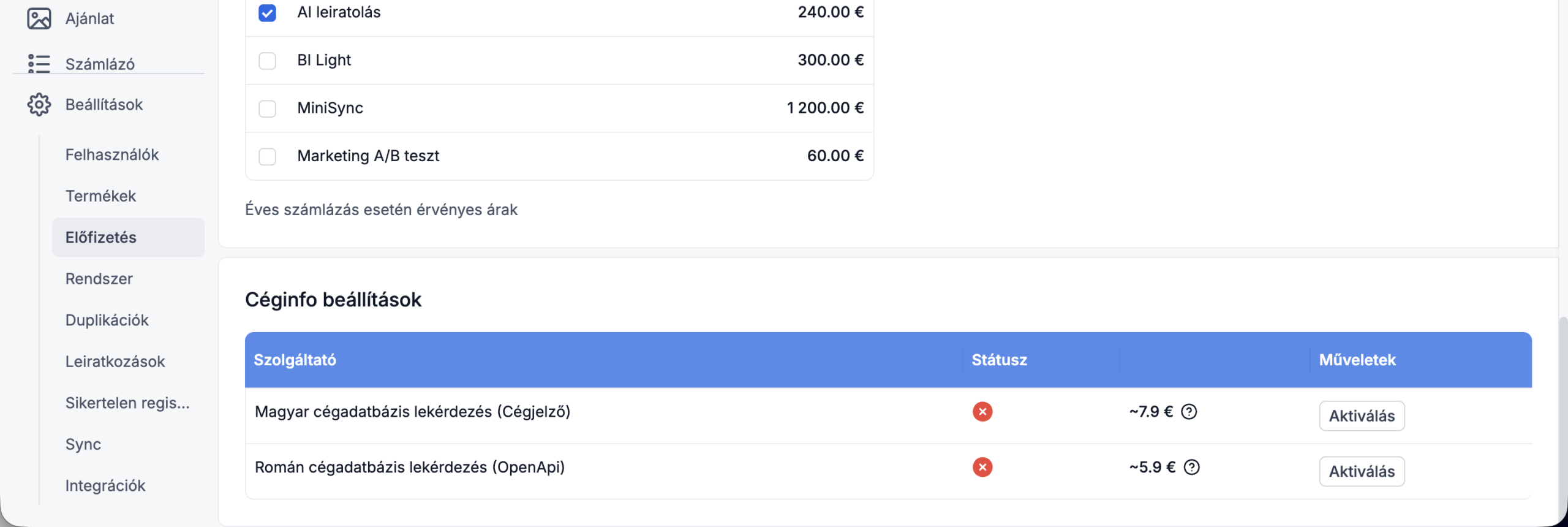Viewport: 1568px width, 527px height.
Task: Click the red status icon for Cégjelző
Action: (982, 412)
